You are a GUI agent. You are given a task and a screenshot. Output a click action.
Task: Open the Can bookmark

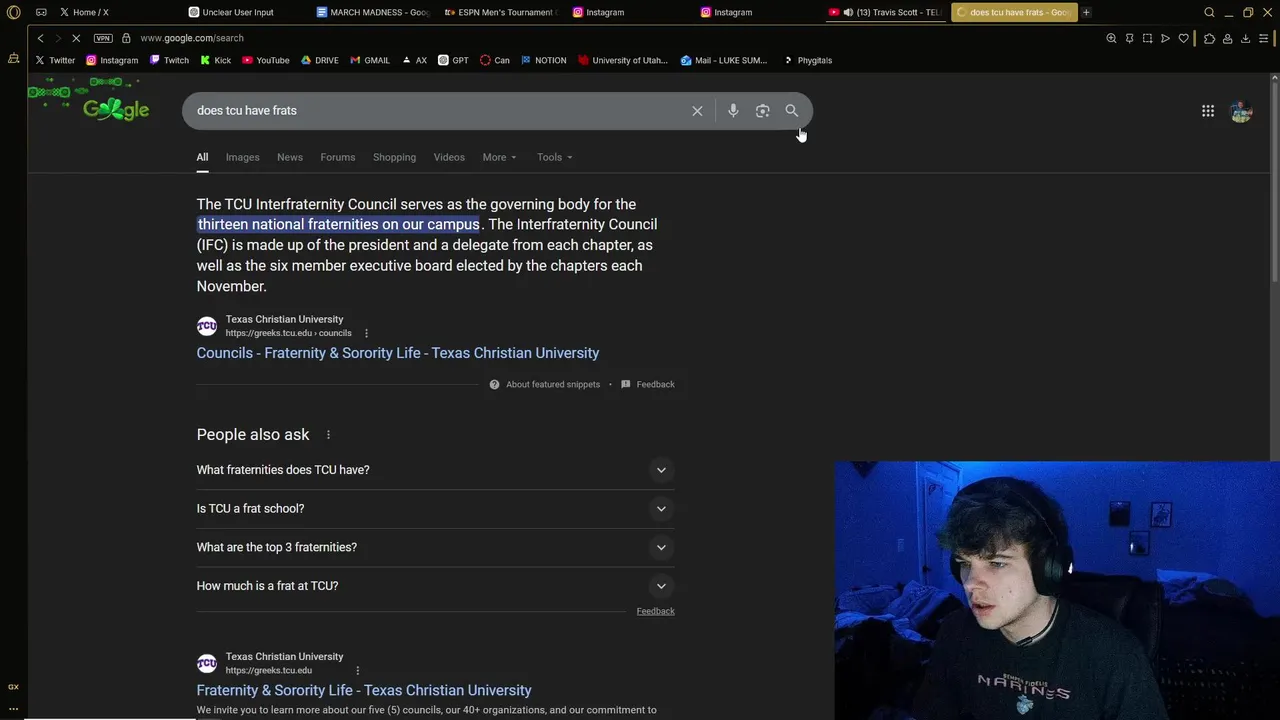point(495,60)
